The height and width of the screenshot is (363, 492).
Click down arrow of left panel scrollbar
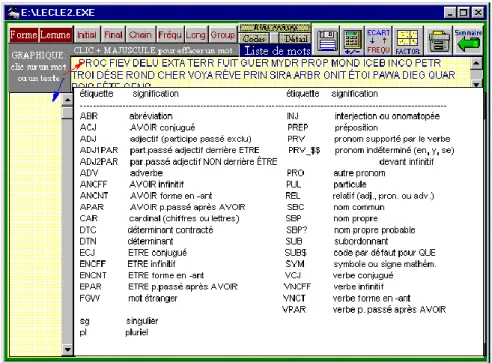click(x=67, y=350)
